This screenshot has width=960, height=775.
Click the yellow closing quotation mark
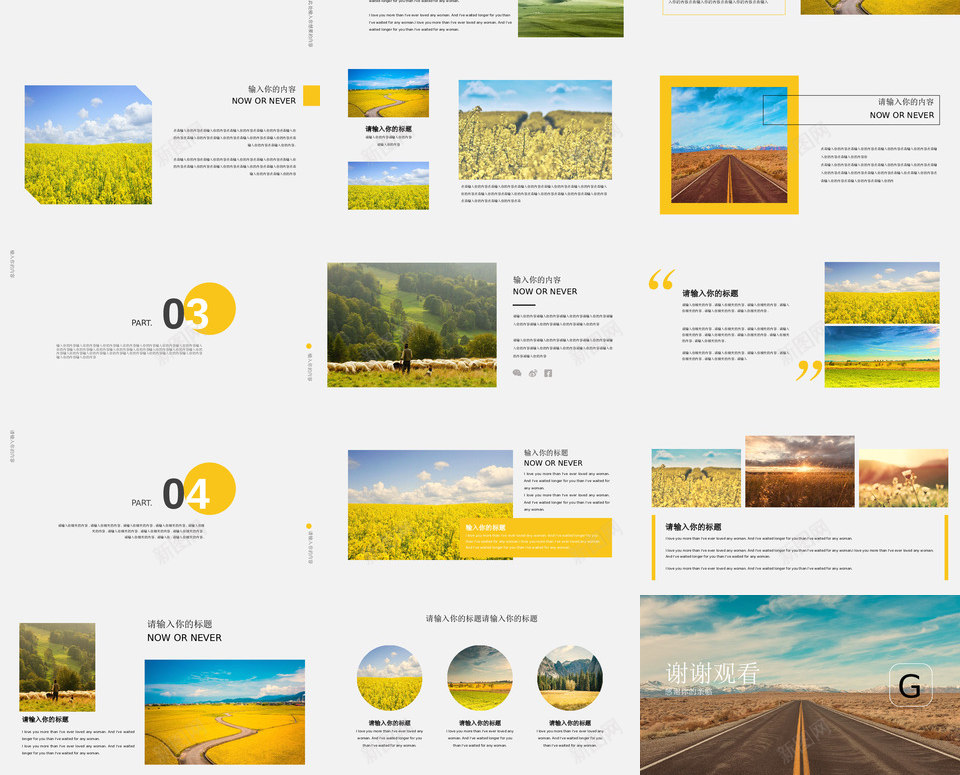tap(809, 370)
